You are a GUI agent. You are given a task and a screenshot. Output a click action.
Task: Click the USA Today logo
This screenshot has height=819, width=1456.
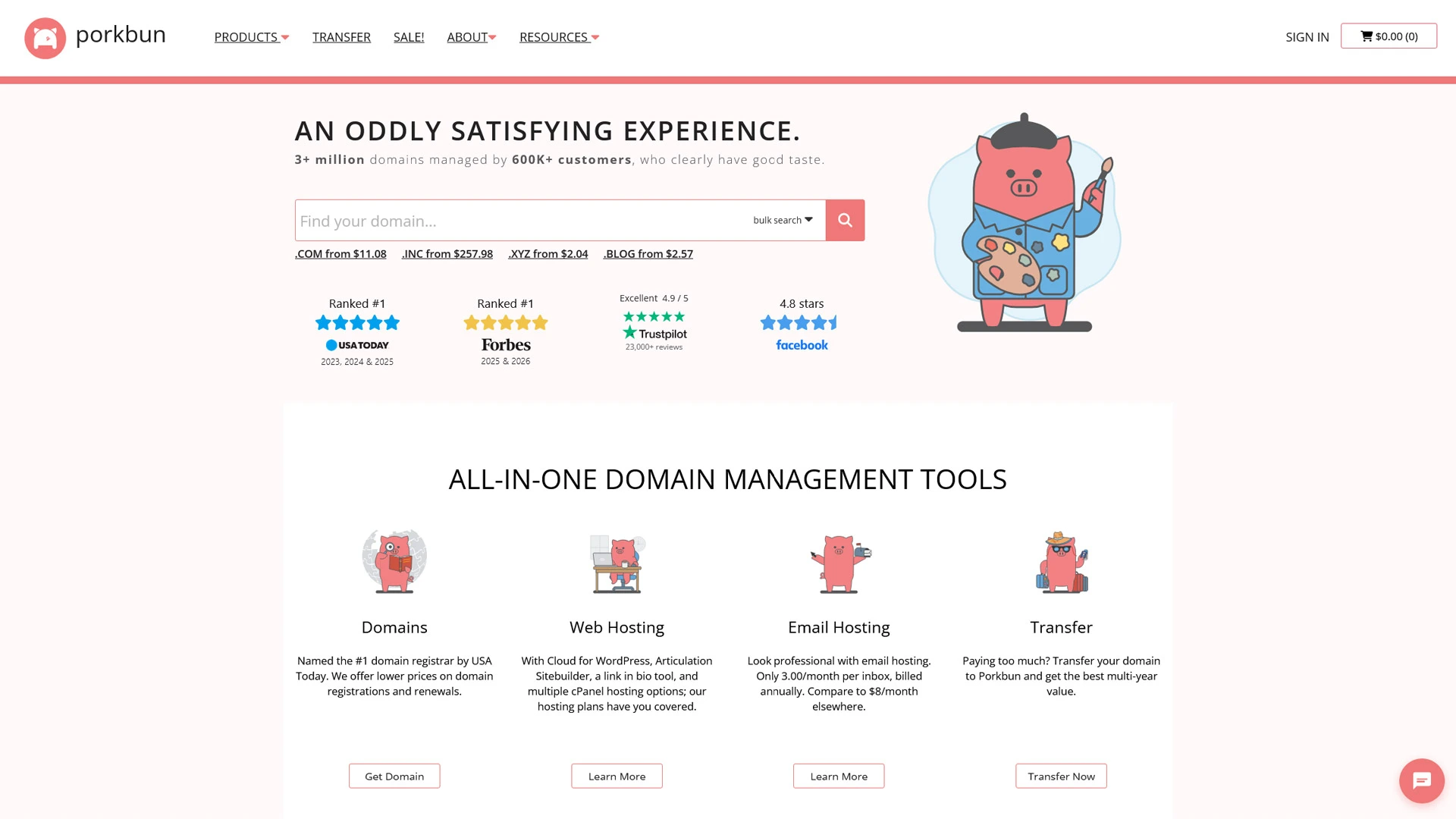(x=357, y=345)
